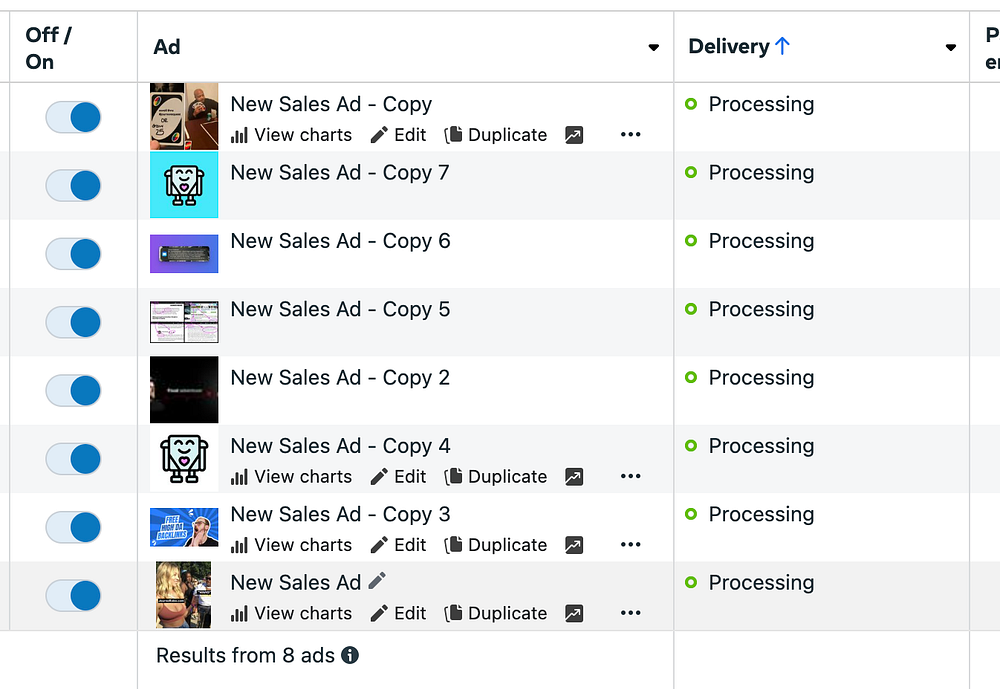Viewport: 1000px width, 689px height.
Task: Open chart icon for New Sales Ad - Copy
Action: pyautogui.click(x=574, y=135)
